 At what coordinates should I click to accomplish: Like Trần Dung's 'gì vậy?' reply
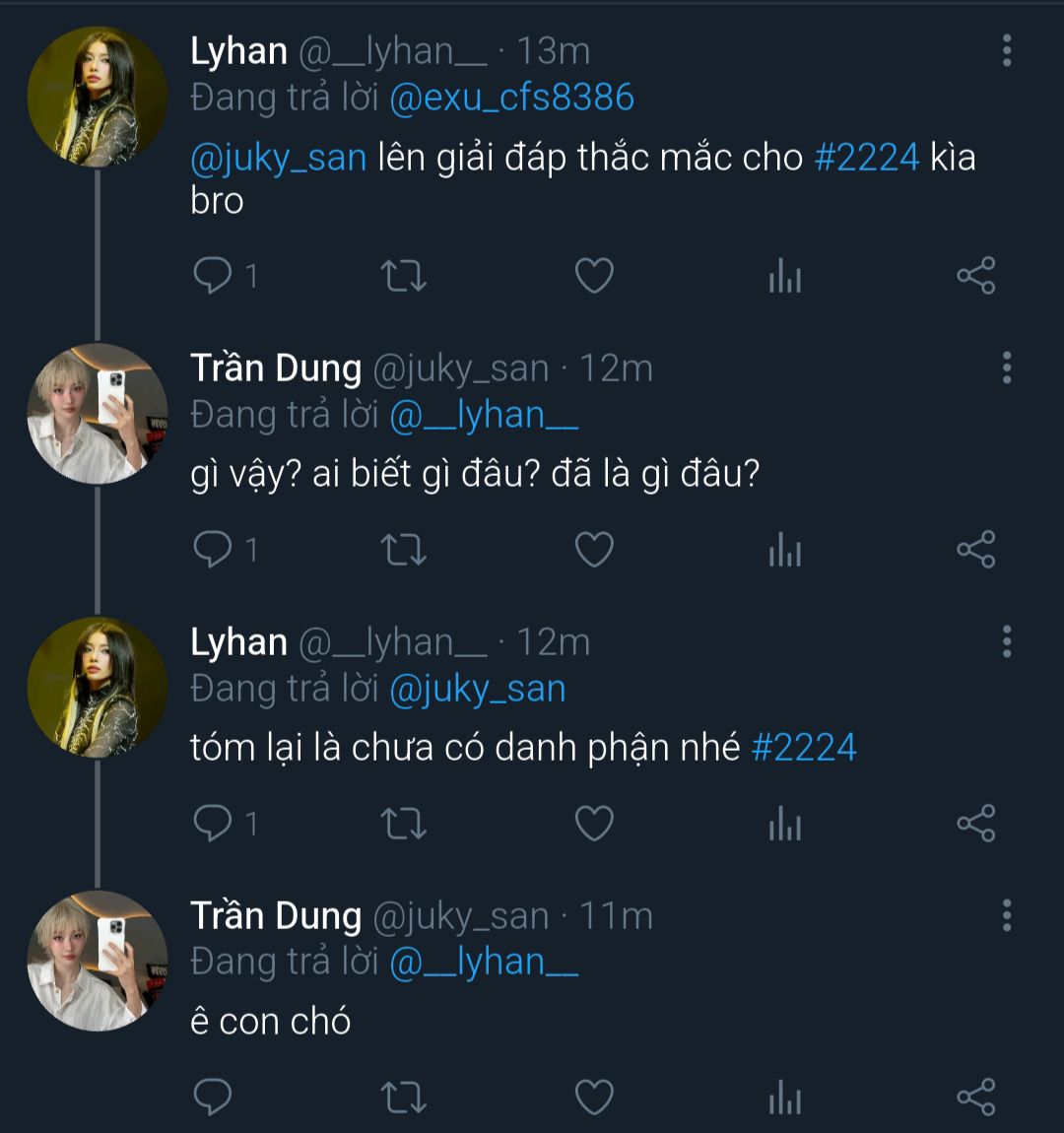click(594, 550)
